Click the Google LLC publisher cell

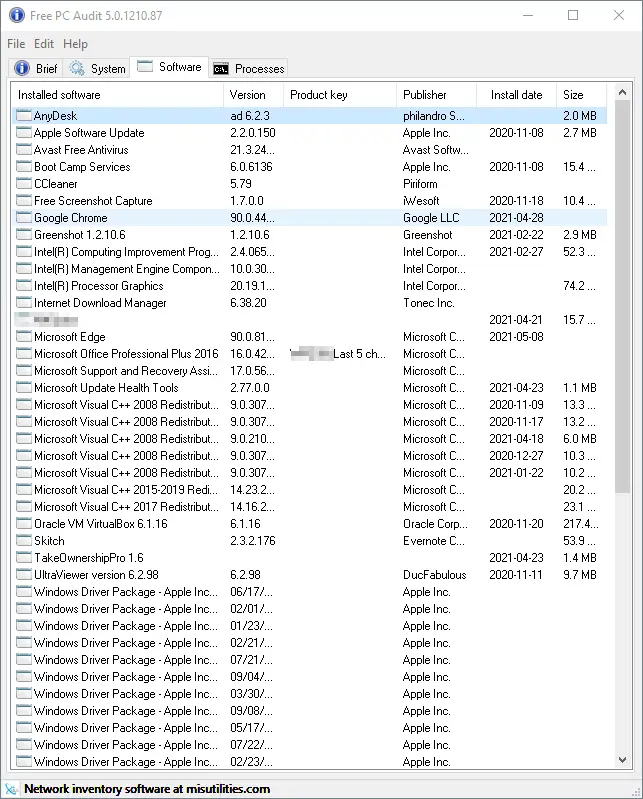pos(431,218)
